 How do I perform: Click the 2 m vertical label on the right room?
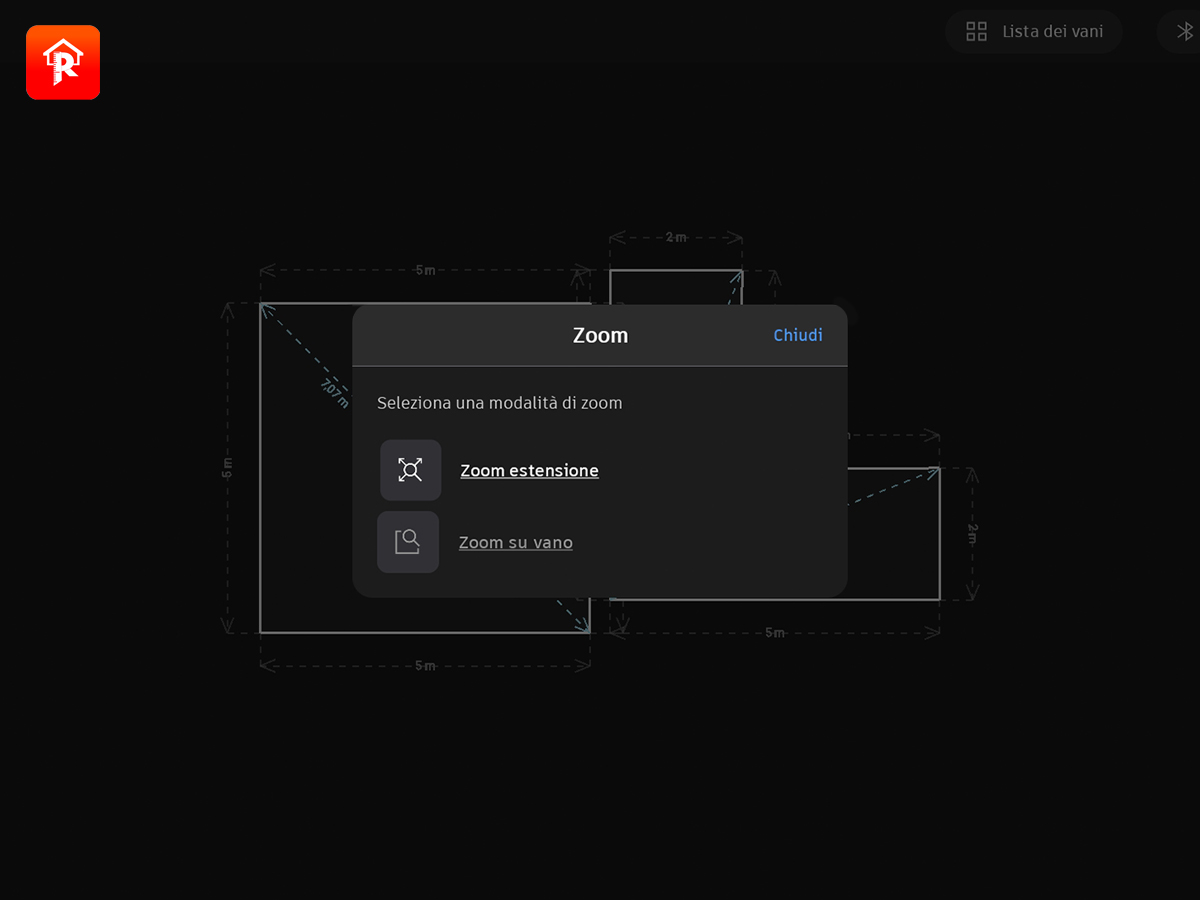pos(972,534)
